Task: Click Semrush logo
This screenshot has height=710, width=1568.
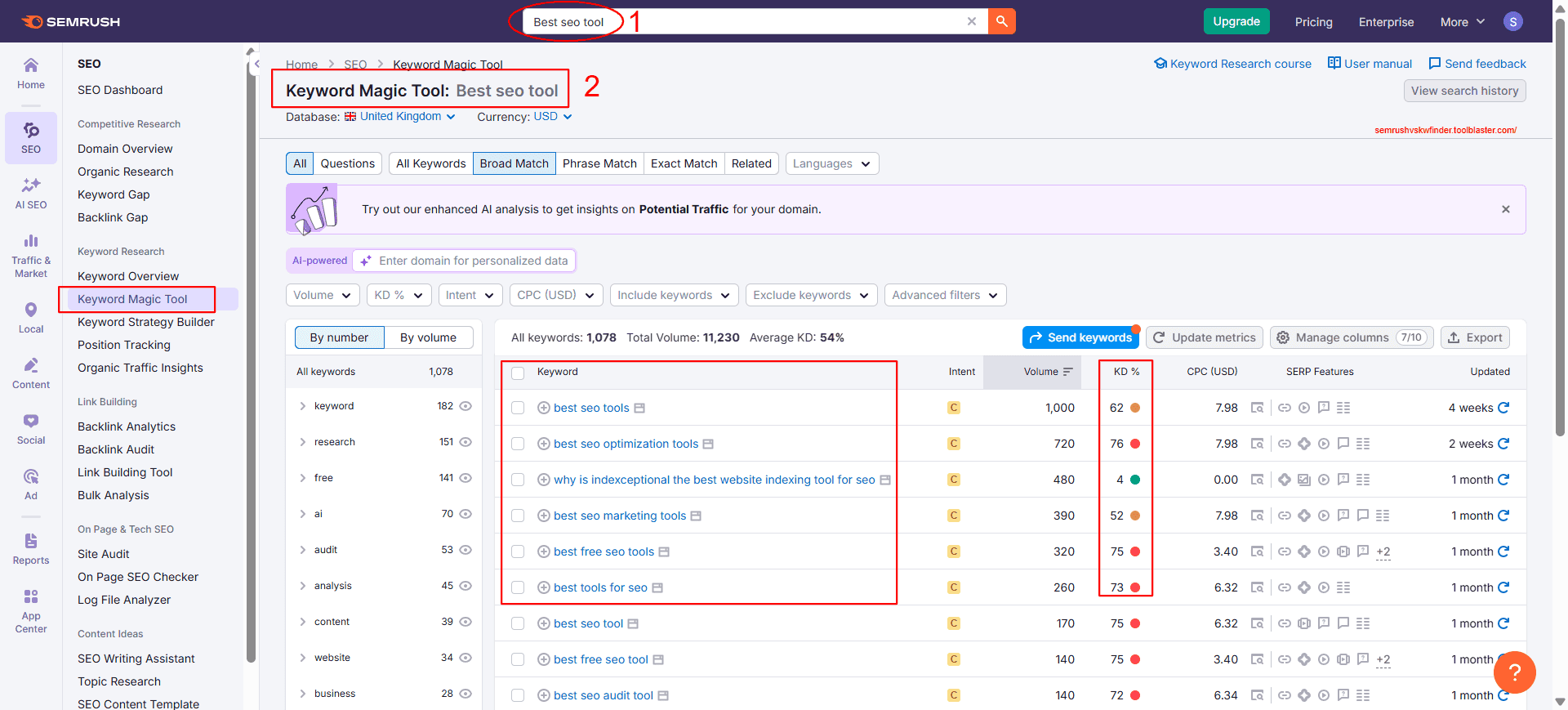Action: point(71,22)
